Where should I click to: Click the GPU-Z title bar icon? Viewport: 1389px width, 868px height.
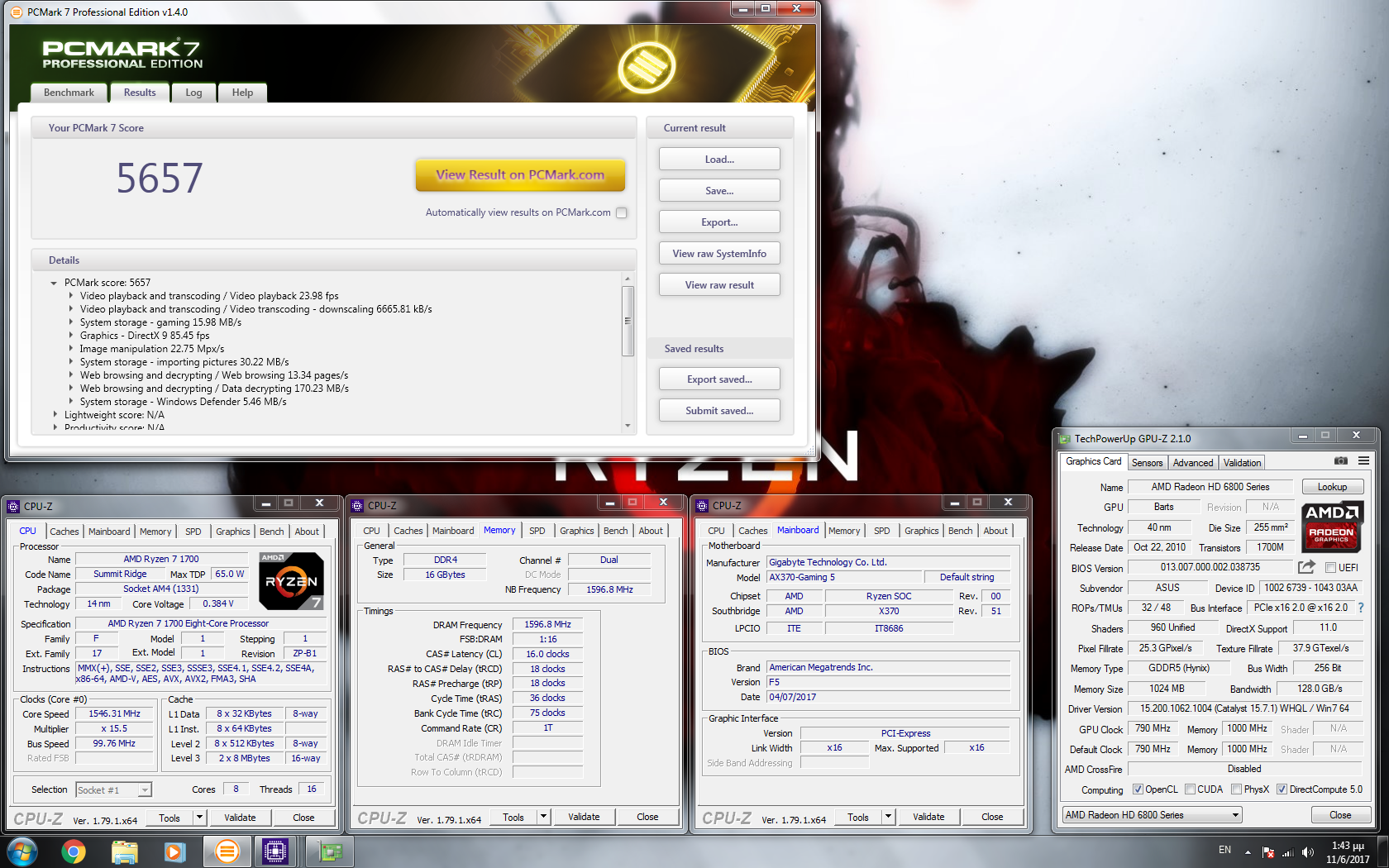[1065, 439]
